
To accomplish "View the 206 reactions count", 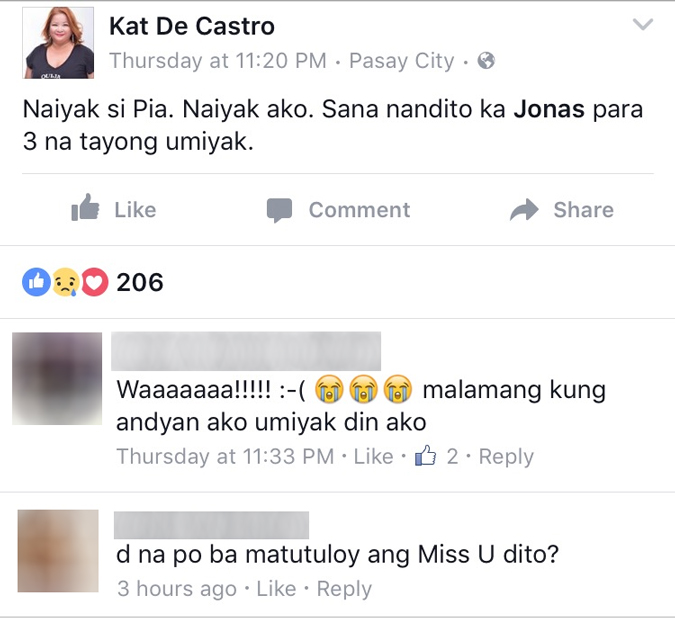I will point(140,282).
